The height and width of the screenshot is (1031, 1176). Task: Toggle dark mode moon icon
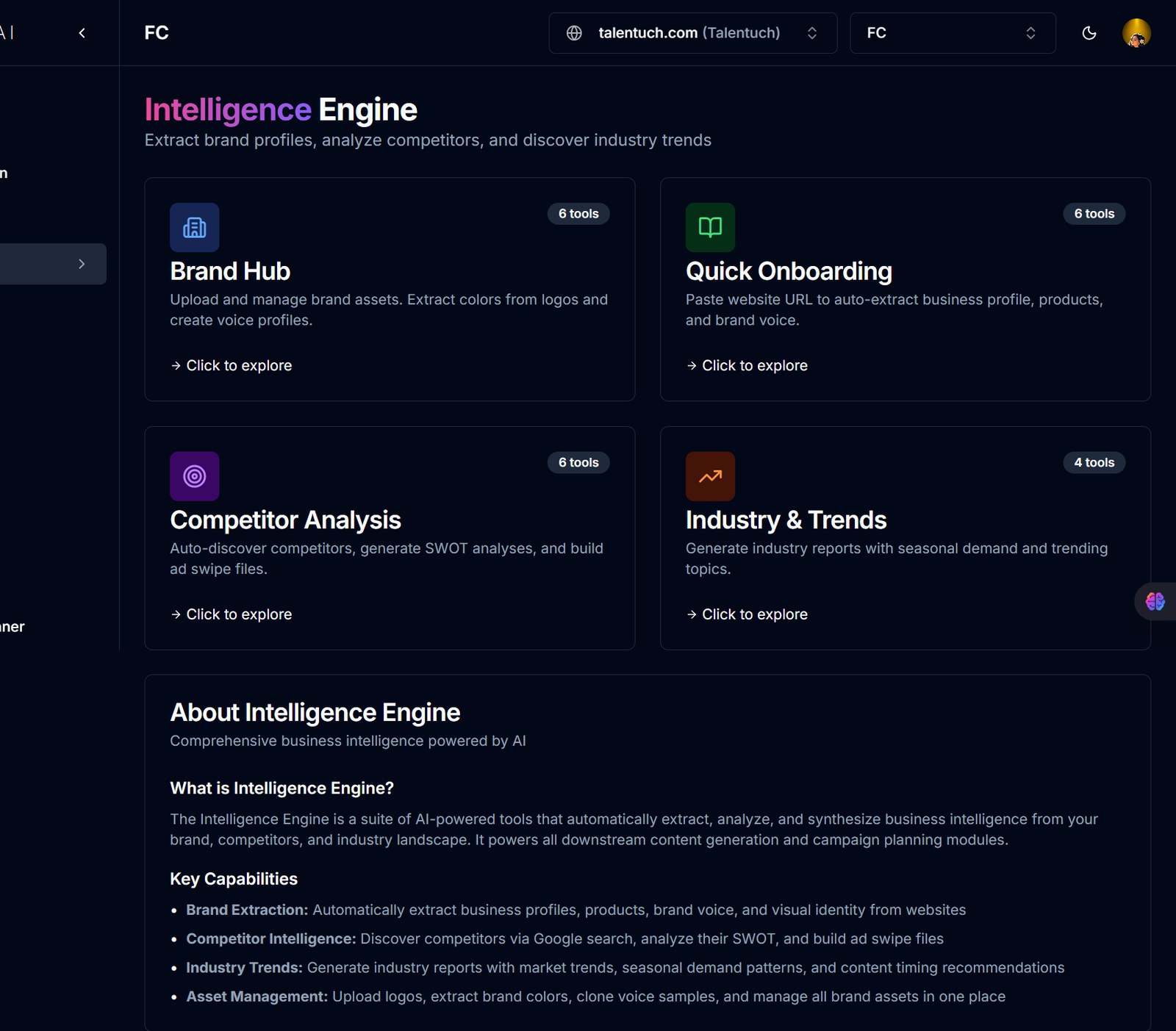(x=1089, y=33)
